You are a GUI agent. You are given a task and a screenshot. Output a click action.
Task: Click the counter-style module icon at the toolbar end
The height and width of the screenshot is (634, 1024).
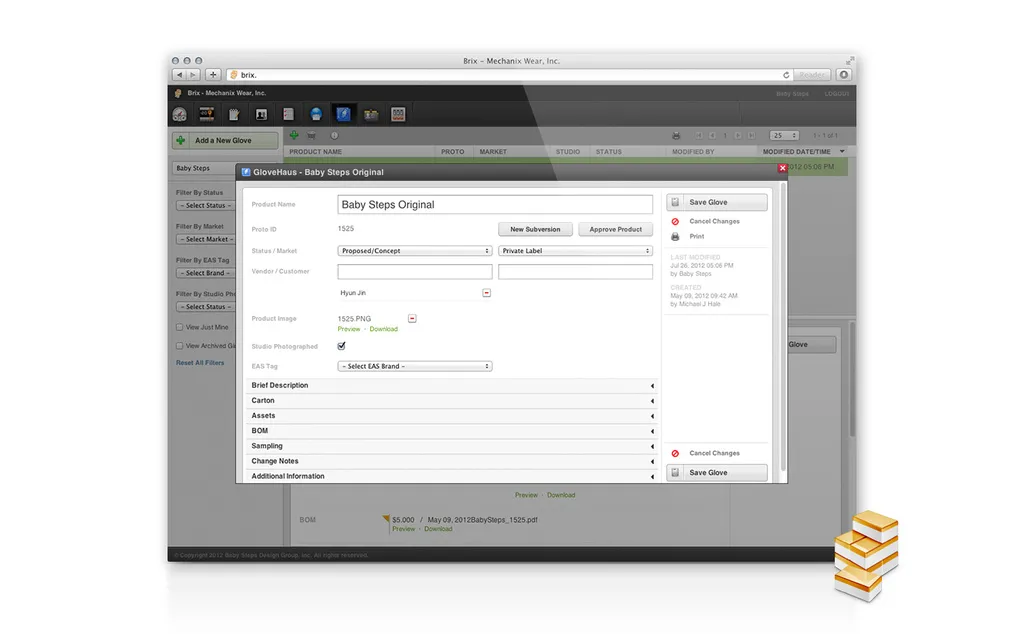398,114
